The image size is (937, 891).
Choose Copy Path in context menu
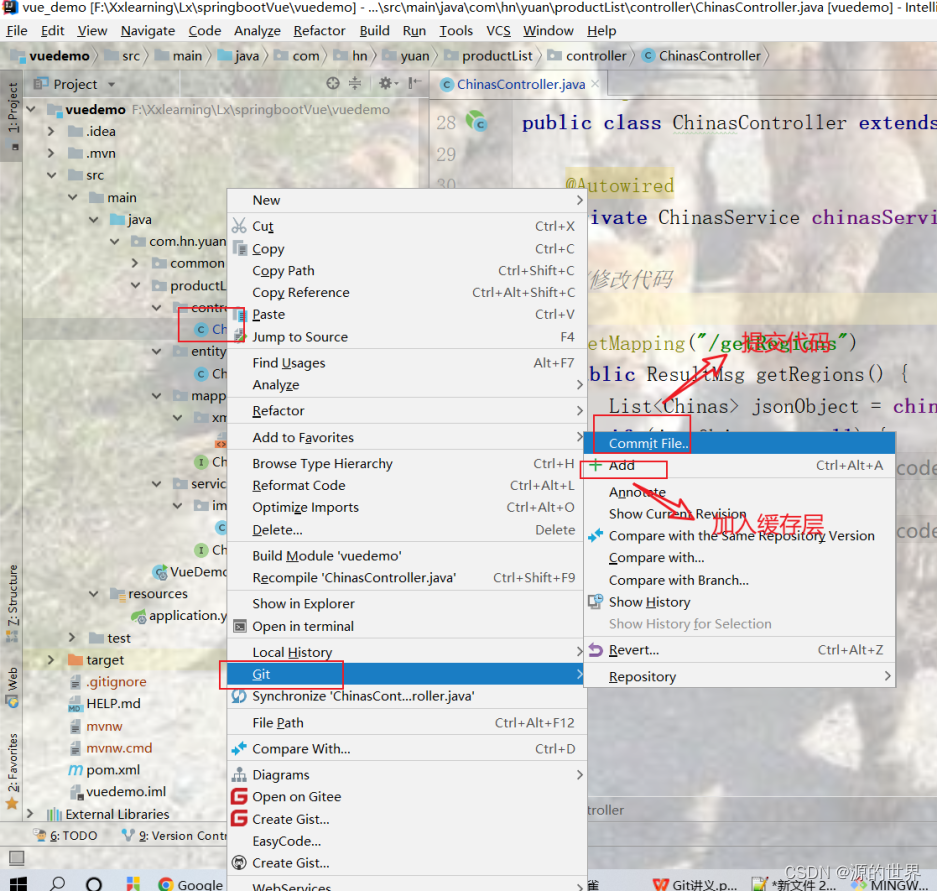pos(406,271)
